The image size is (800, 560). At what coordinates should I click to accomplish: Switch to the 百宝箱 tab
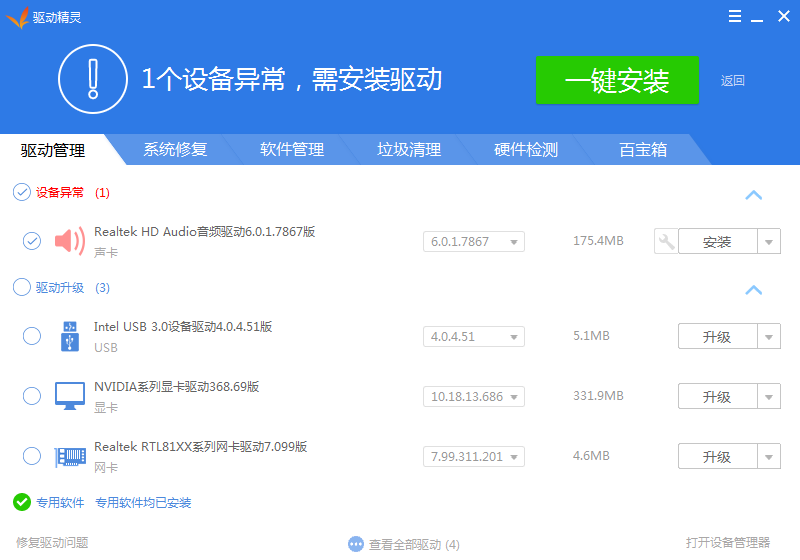coord(643,149)
